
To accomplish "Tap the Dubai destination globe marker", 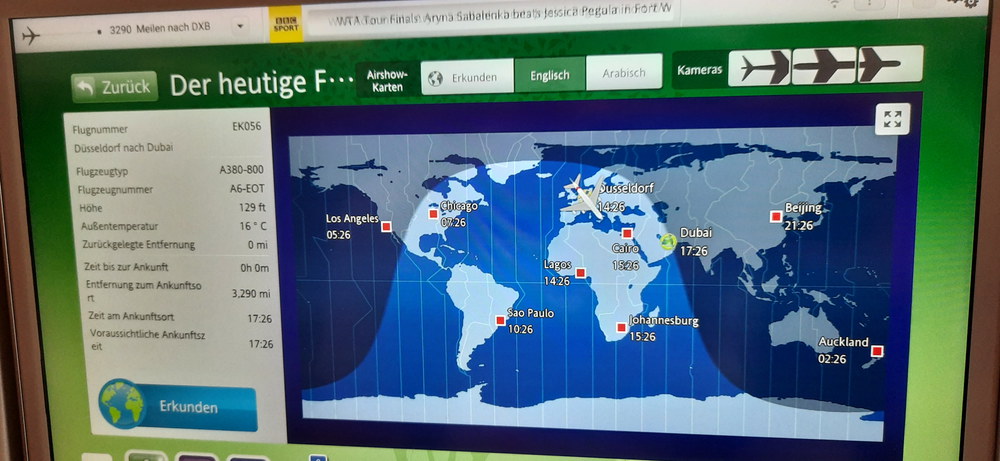I will pos(668,241).
